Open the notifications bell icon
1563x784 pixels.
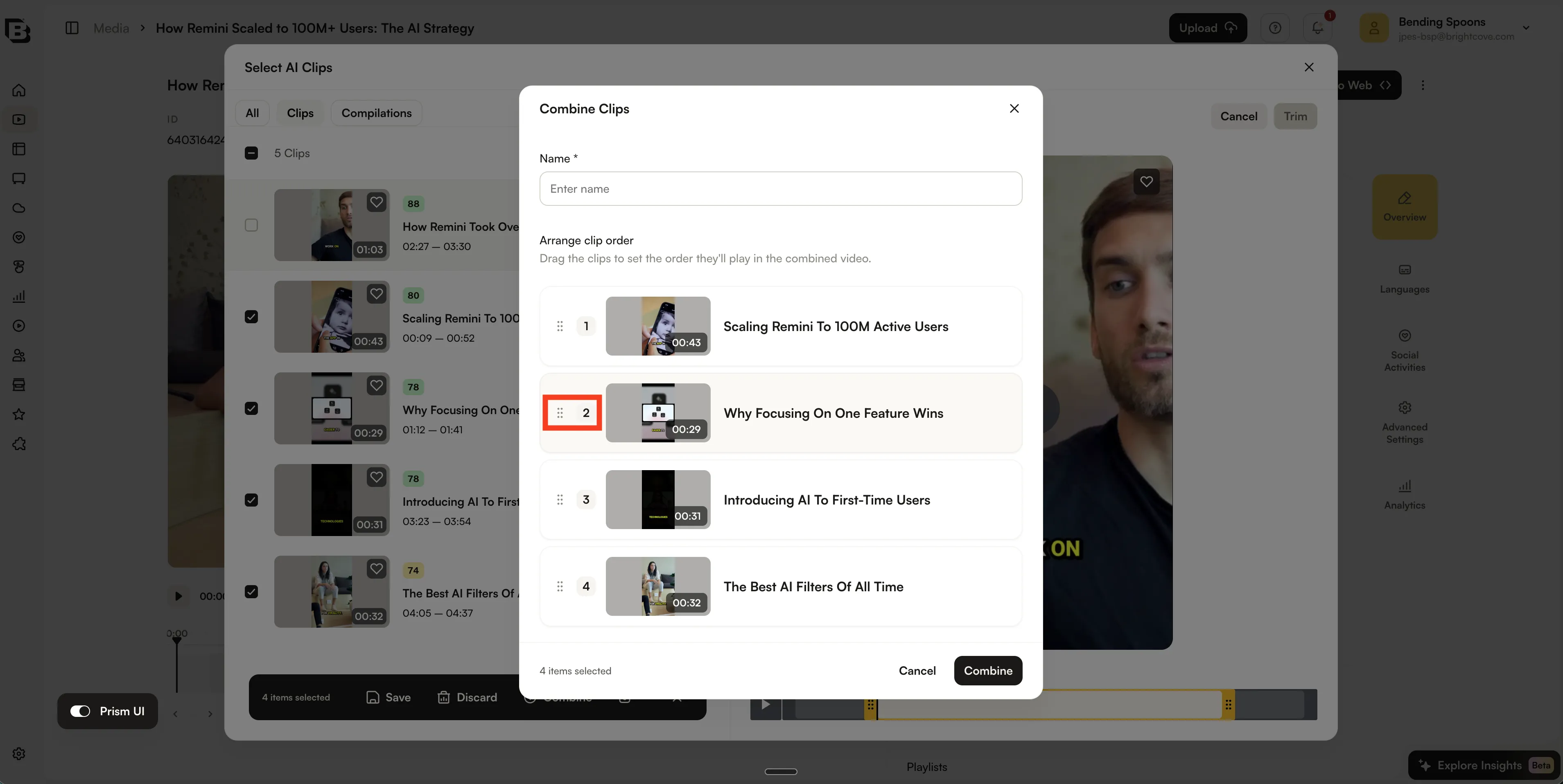tap(1317, 28)
